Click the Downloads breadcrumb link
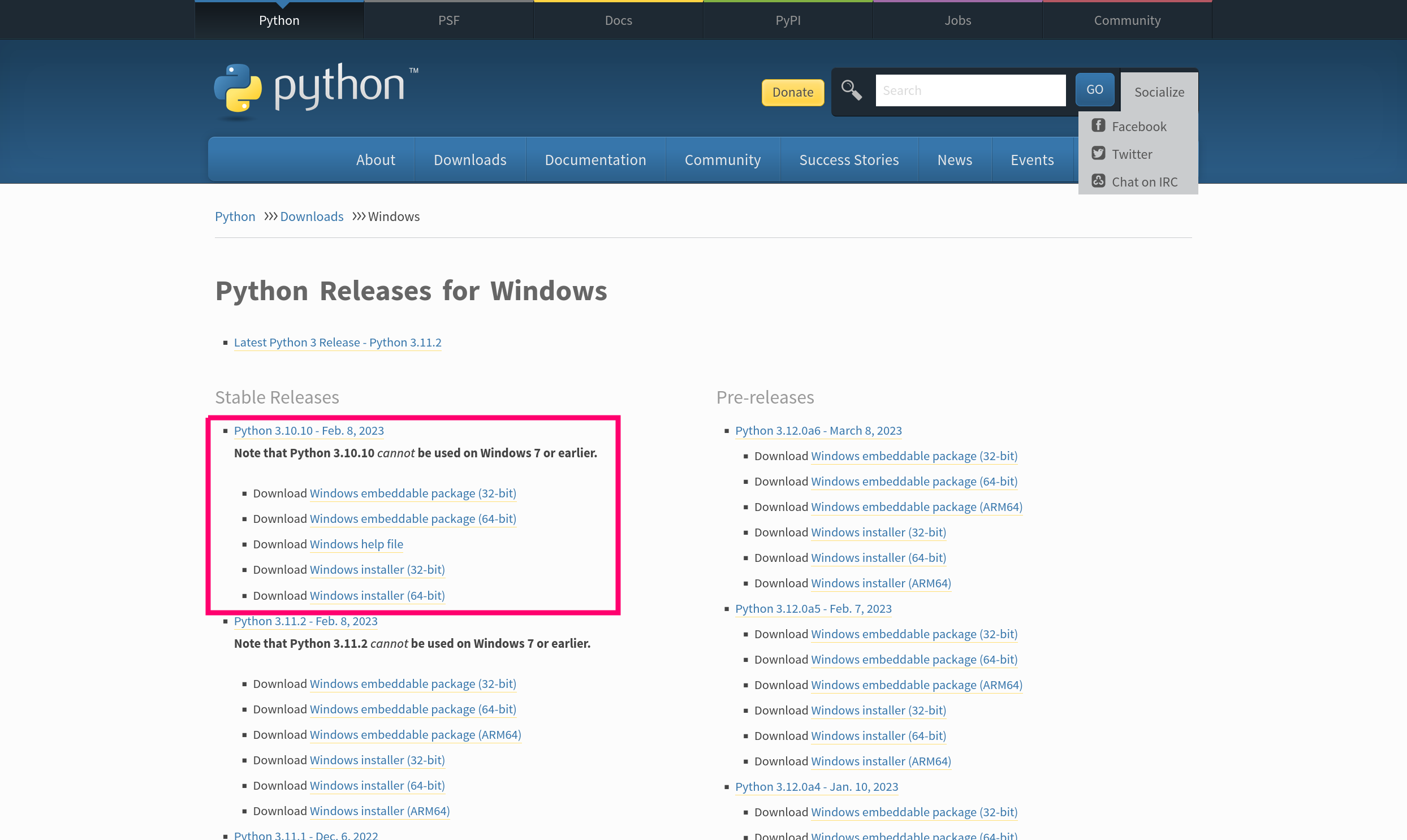Image resolution: width=1407 pixels, height=840 pixels. click(x=312, y=217)
